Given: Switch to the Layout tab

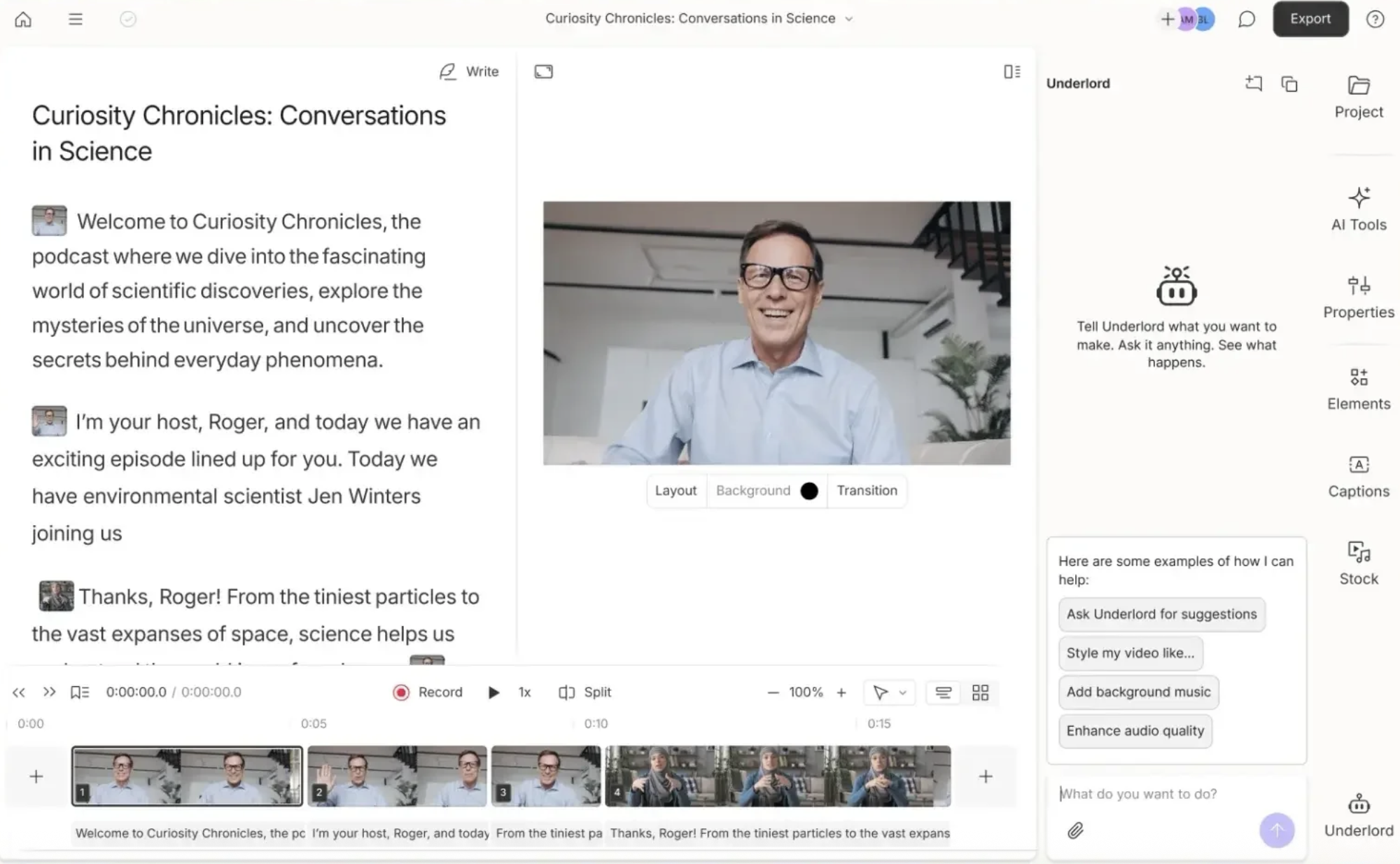Looking at the screenshot, I should [675, 490].
